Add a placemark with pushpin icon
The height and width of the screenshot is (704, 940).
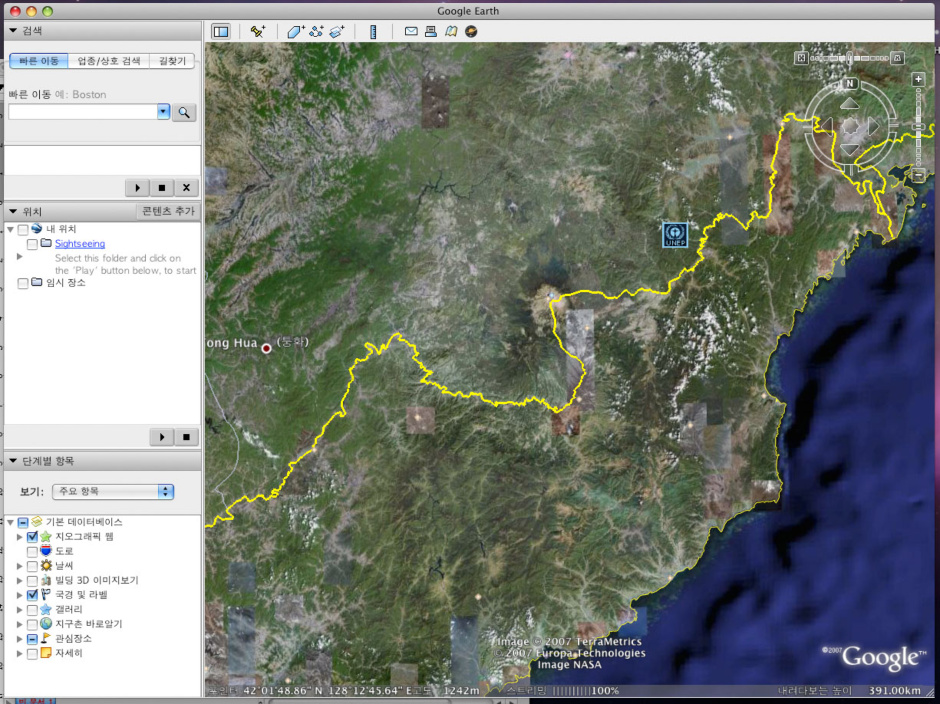click(258, 31)
